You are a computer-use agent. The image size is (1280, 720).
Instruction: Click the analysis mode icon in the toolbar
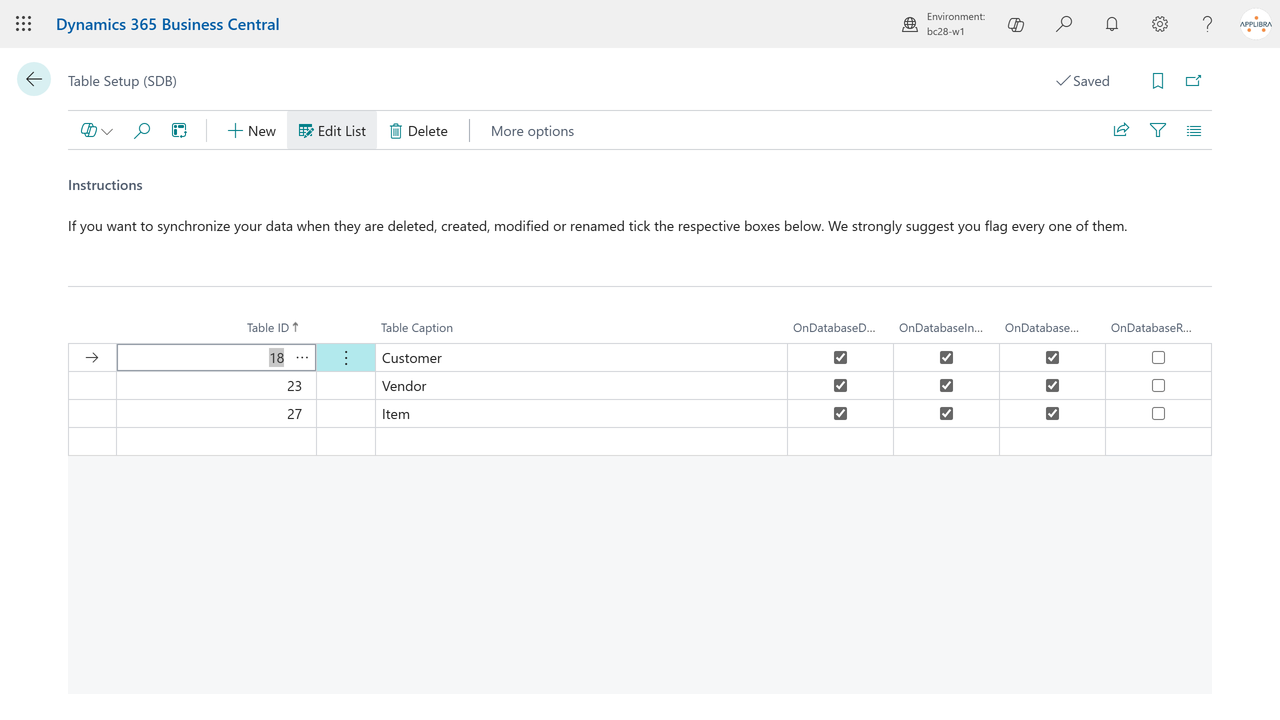[179, 131]
